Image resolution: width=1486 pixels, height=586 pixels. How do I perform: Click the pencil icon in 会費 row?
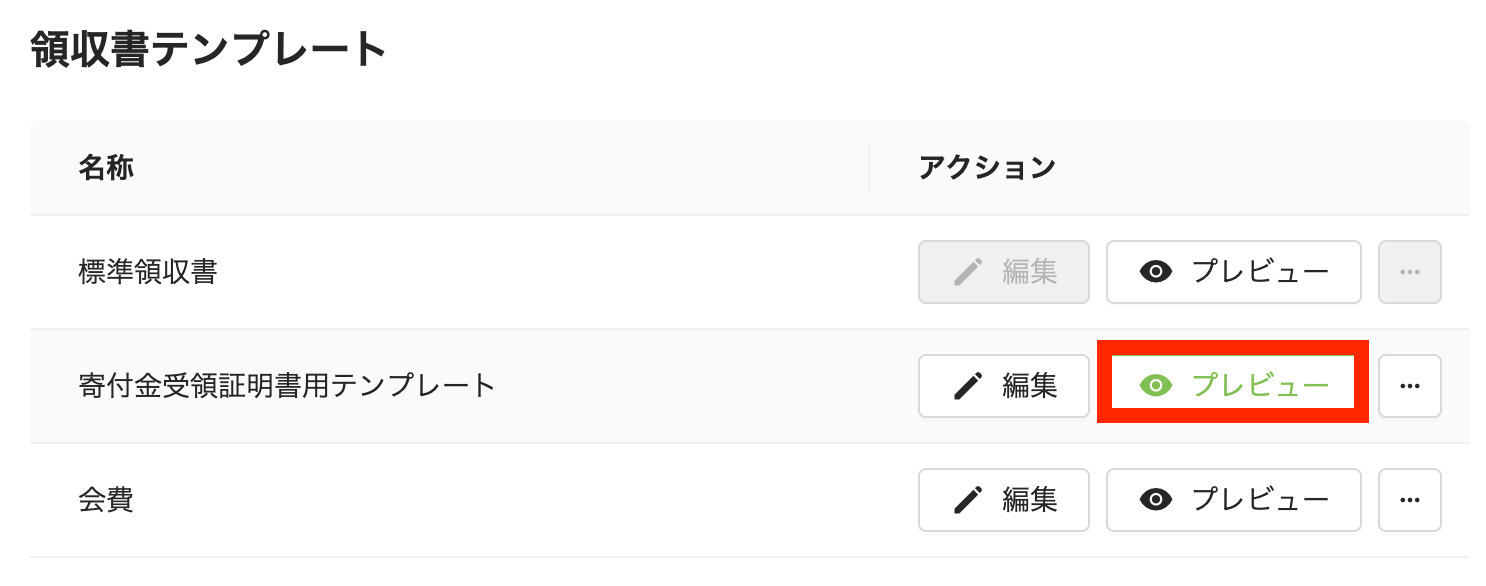[968, 500]
